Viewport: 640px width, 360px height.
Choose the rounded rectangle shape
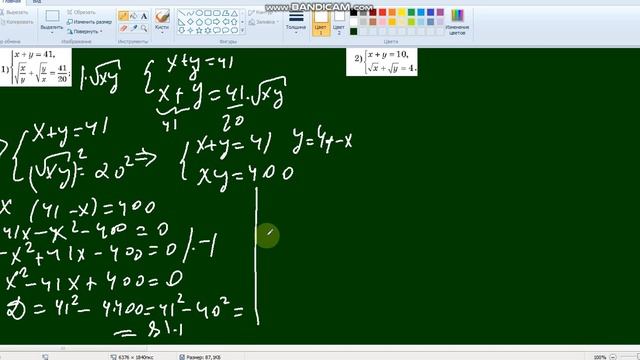(217, 13)
